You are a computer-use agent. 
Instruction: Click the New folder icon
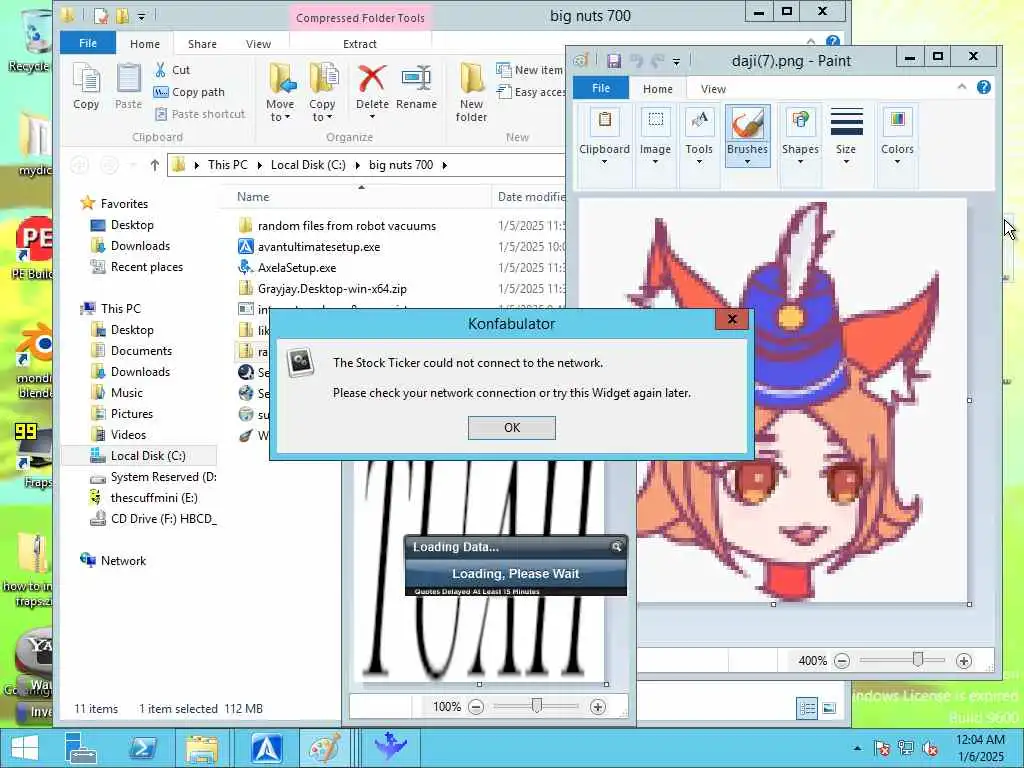[471, 78]
